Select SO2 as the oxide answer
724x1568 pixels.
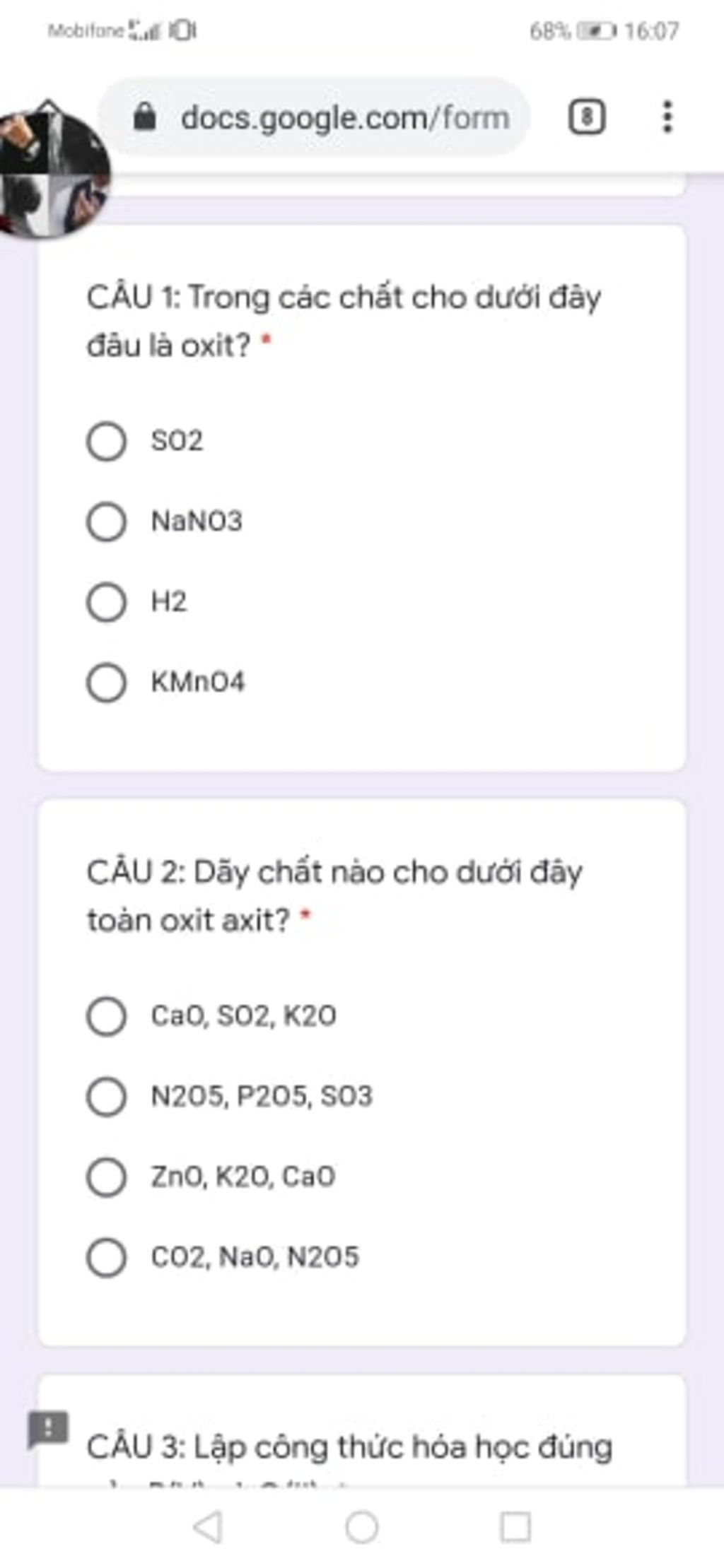107,442
